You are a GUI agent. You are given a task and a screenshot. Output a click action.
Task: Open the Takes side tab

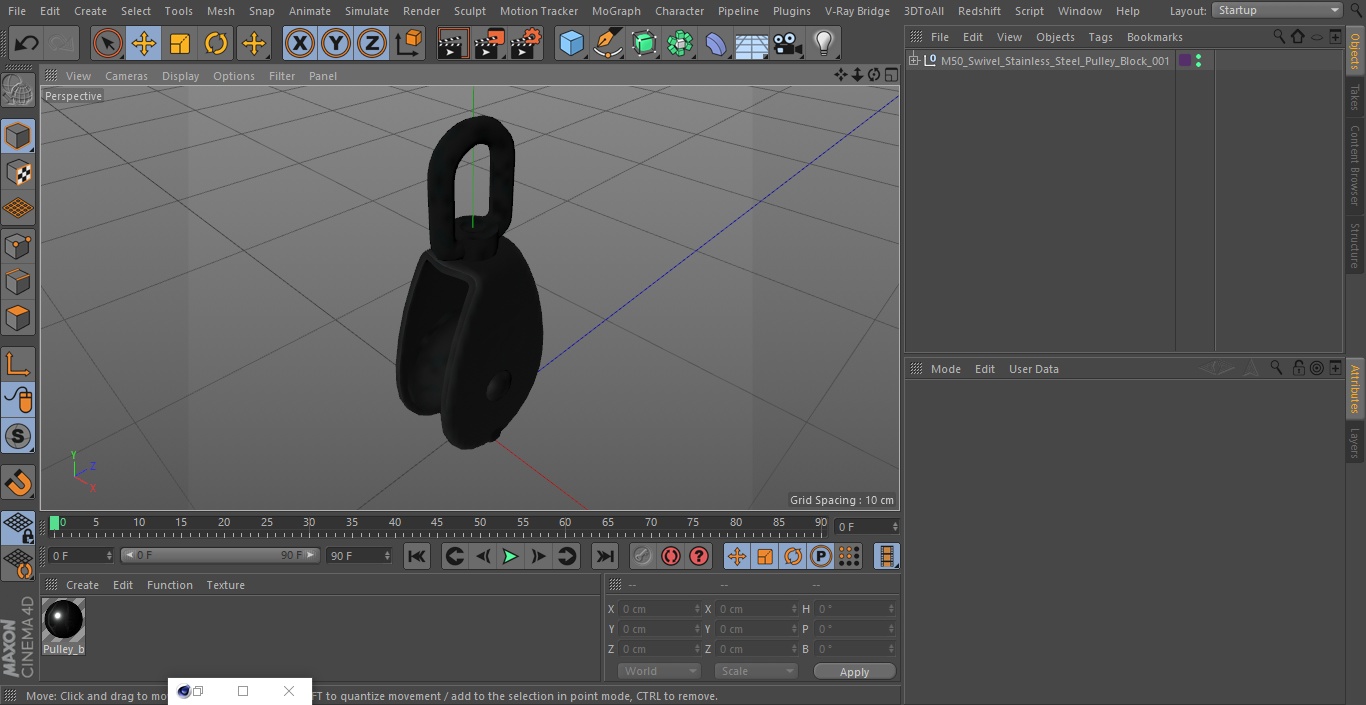coord(1355,97)
